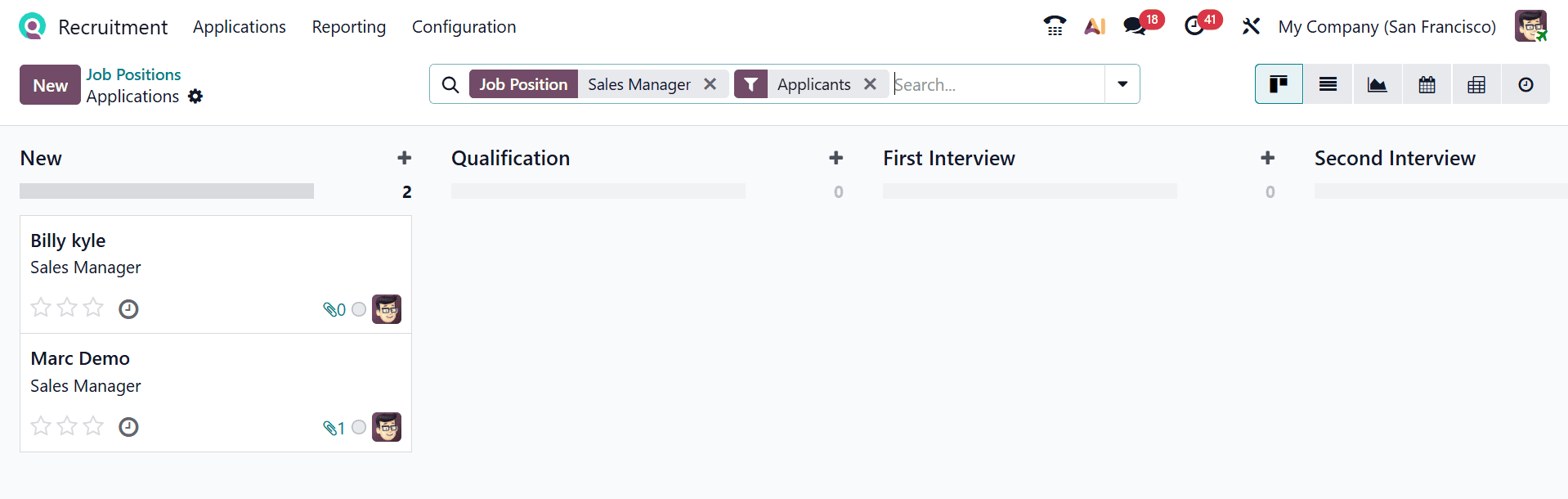The image size is (1568, 499).
Task: Switch to Activity view
Action: pos(1525,84)
